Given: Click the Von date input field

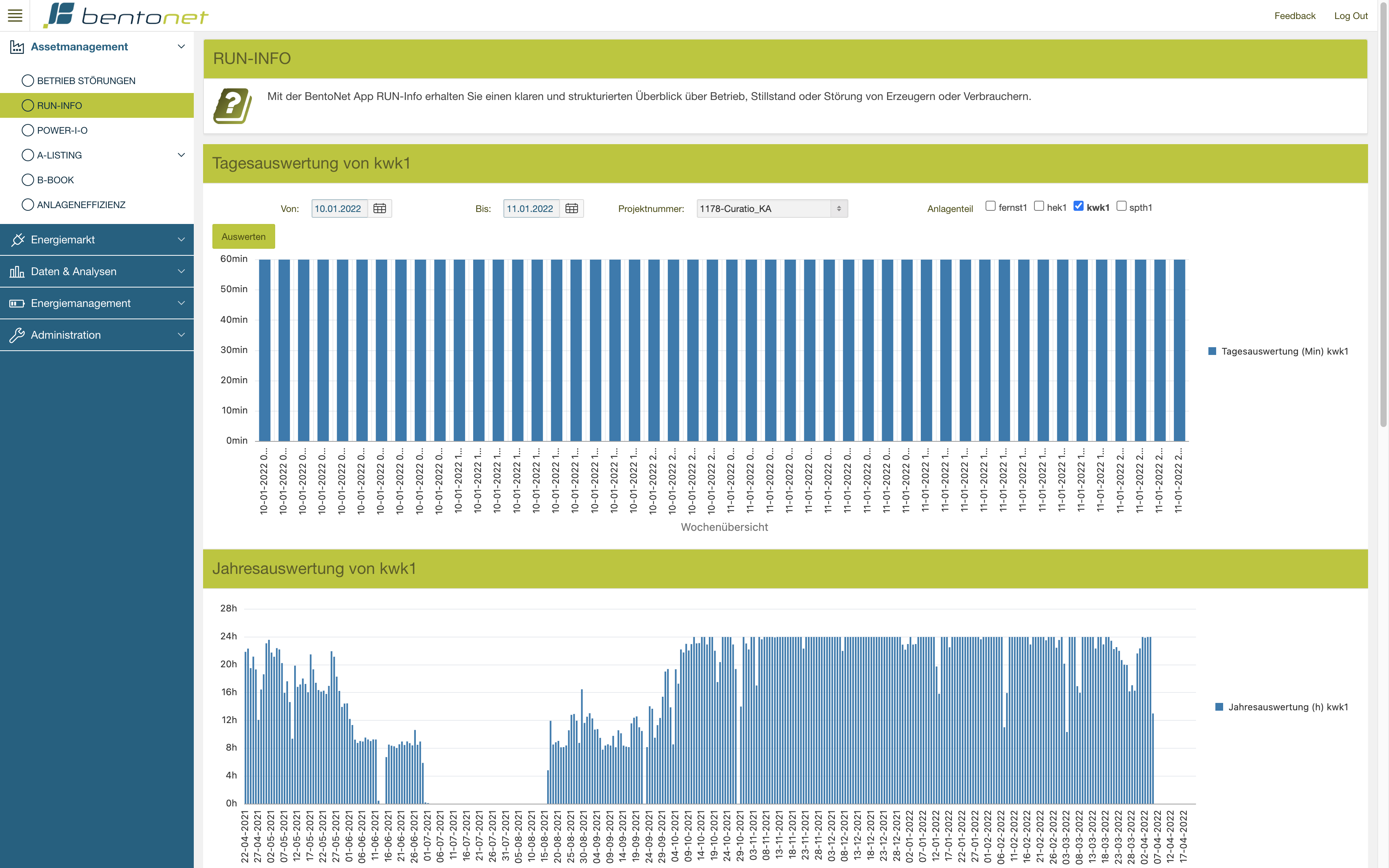Looking at the screenshot, I should (x=339, y=208).
